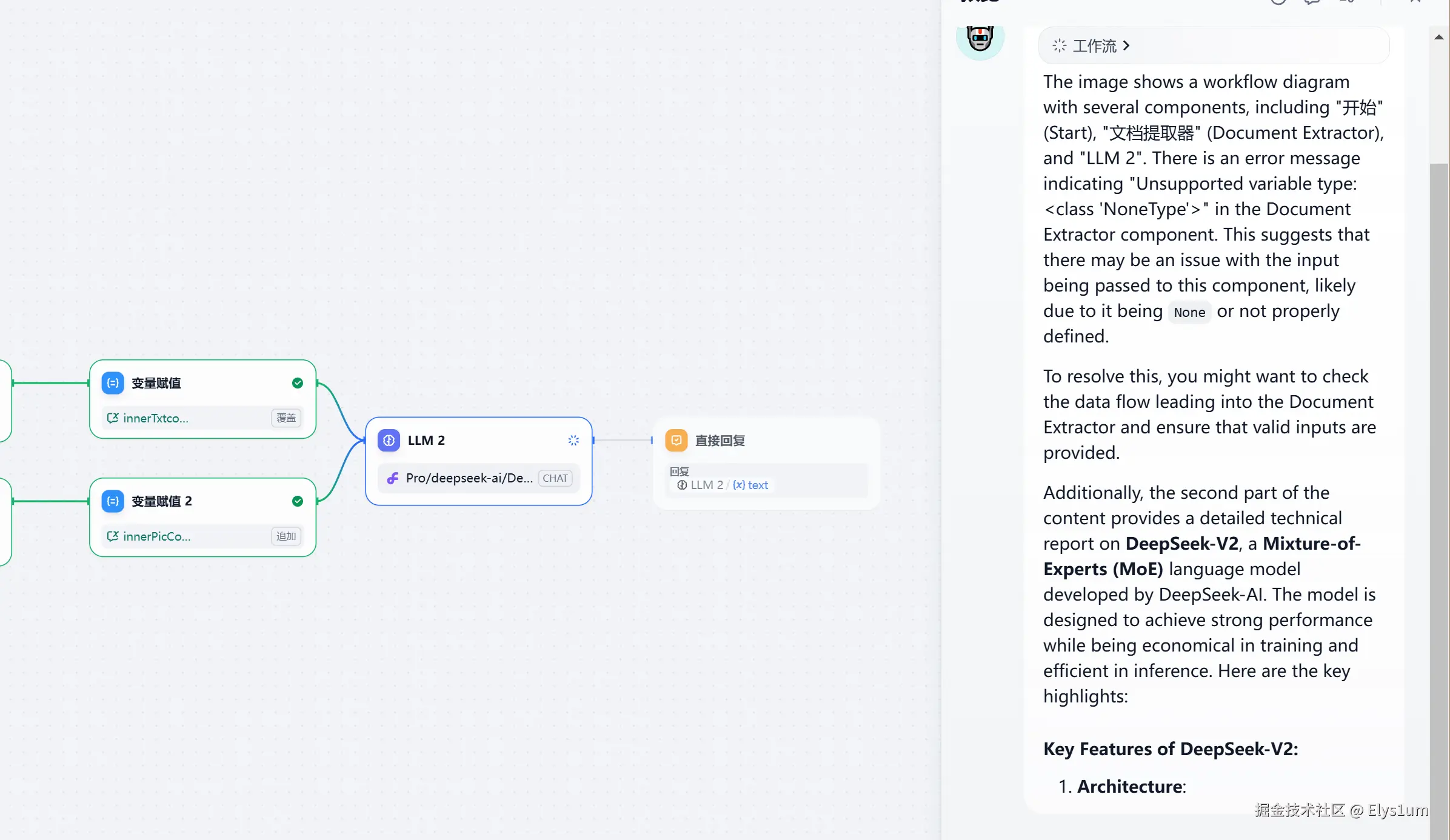Select the innerPicCo variable entry
Screen dimensions: 1450x840
(149, 536)
